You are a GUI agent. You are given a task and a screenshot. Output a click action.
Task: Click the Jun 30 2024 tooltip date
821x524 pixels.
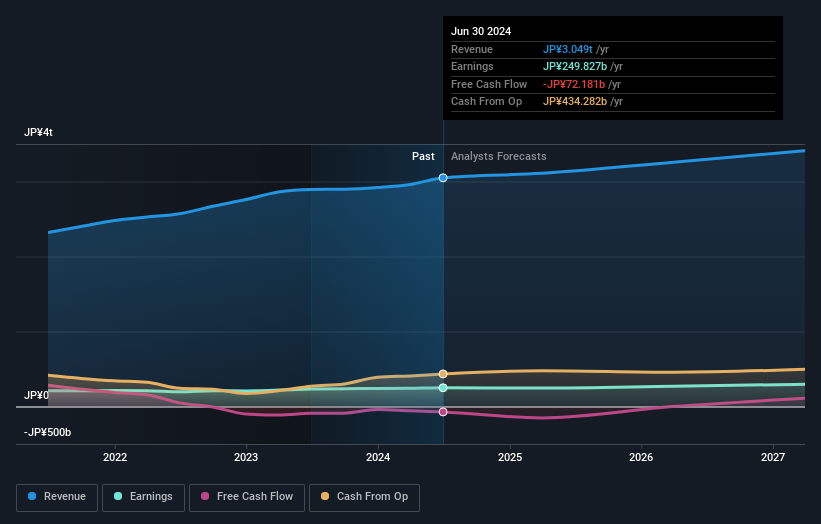(x=481, y=31)
